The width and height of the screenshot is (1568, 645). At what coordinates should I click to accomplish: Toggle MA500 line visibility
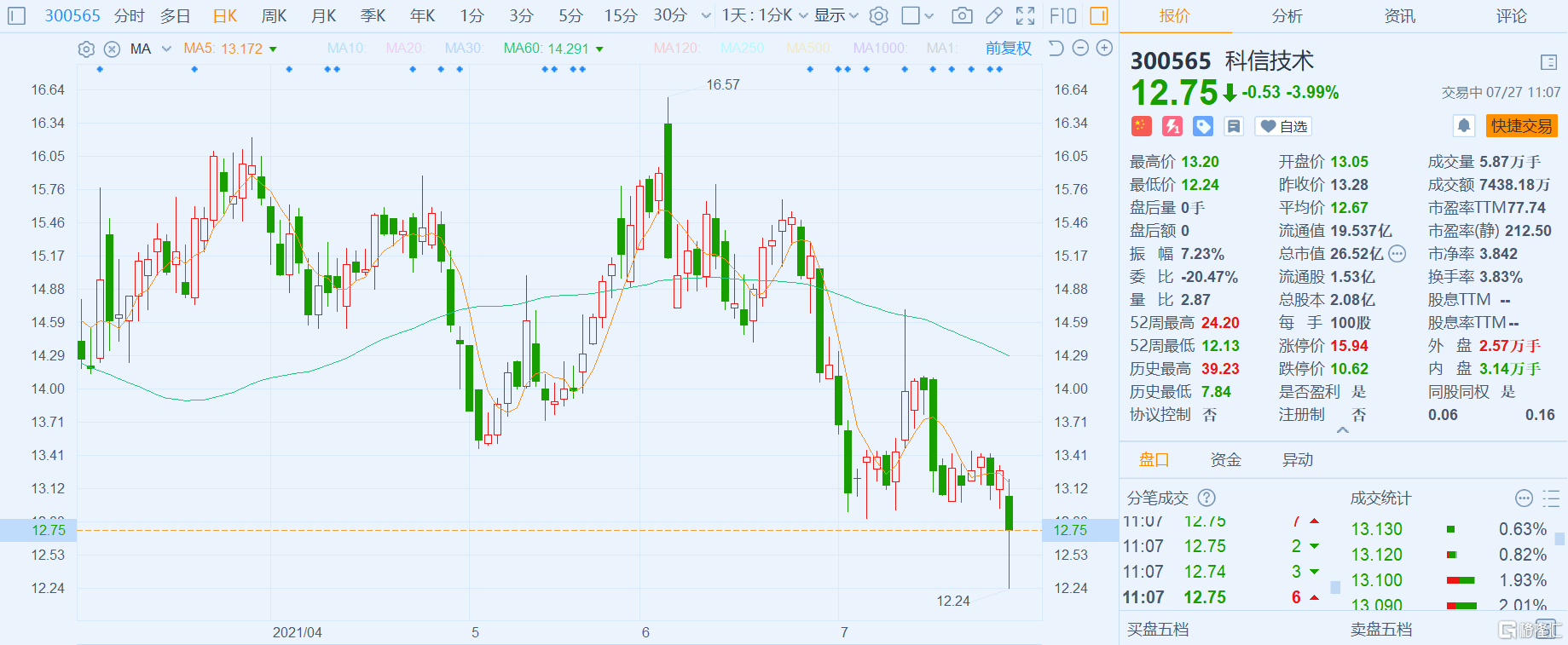808,49
